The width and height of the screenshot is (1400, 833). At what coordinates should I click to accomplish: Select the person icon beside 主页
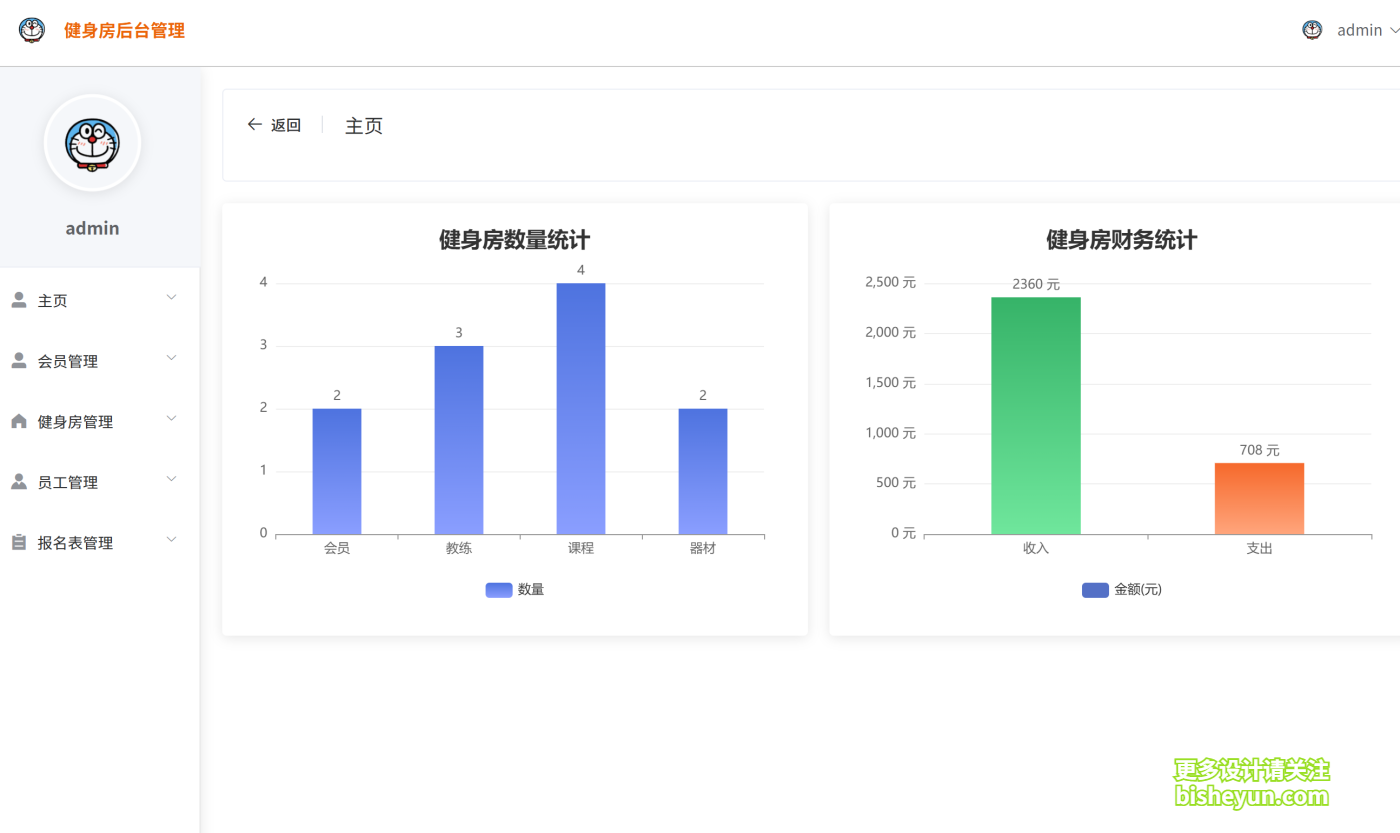coord(18,298)
